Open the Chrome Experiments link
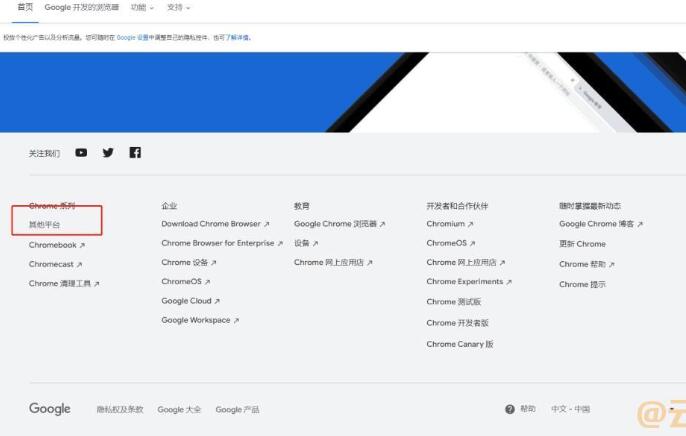 [469, 282]
